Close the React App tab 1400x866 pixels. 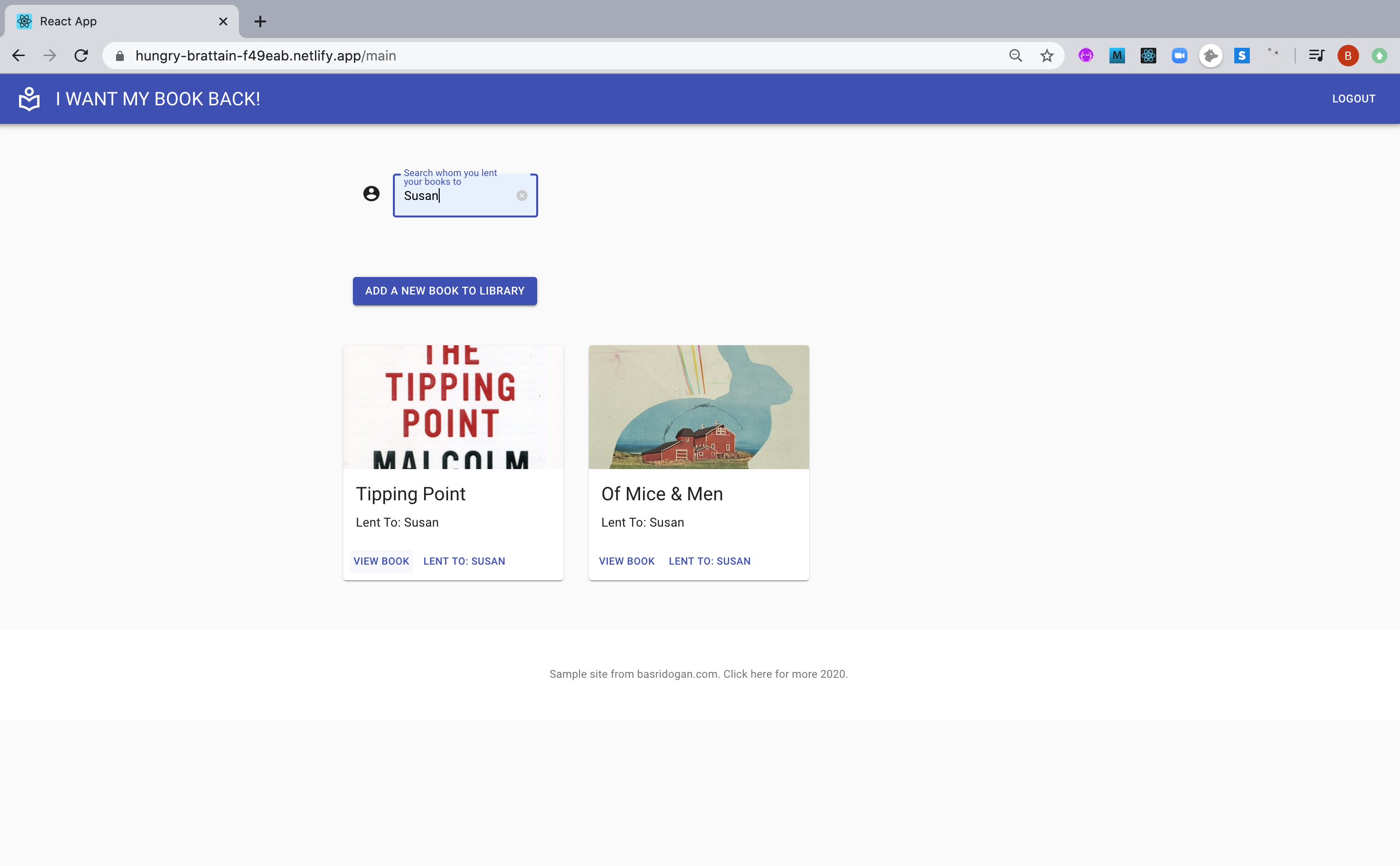coord(223,22)
